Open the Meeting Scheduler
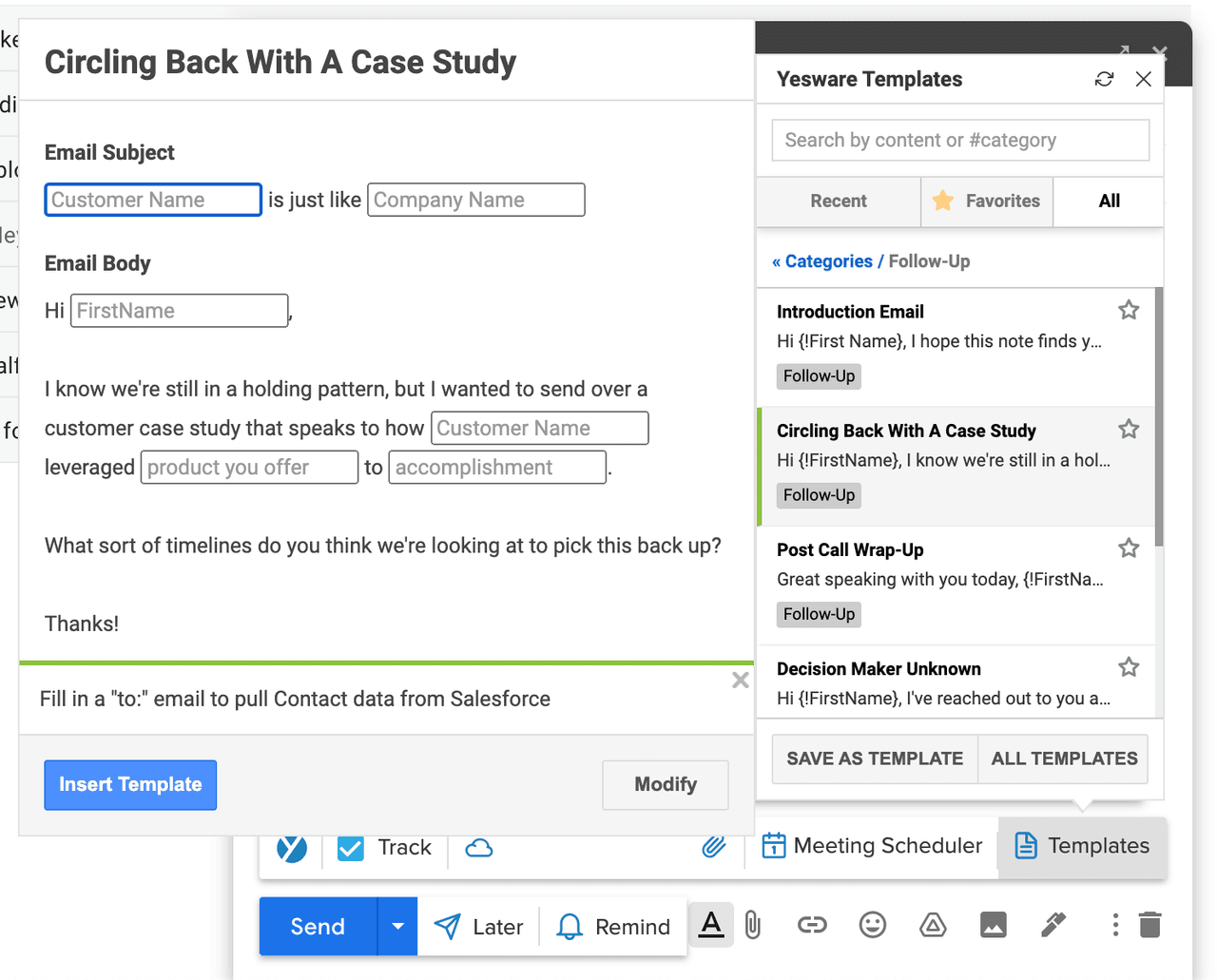 [x=871, y=845]
